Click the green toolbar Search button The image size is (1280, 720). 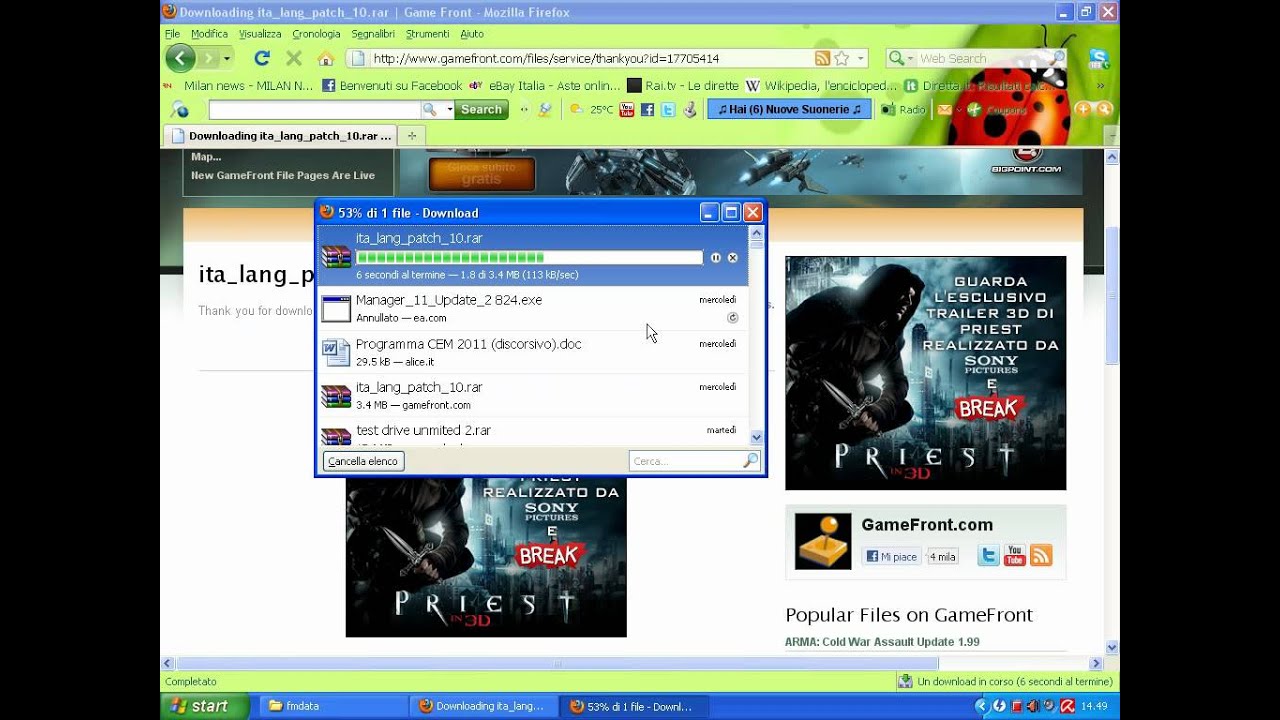(x=481, y=110)
